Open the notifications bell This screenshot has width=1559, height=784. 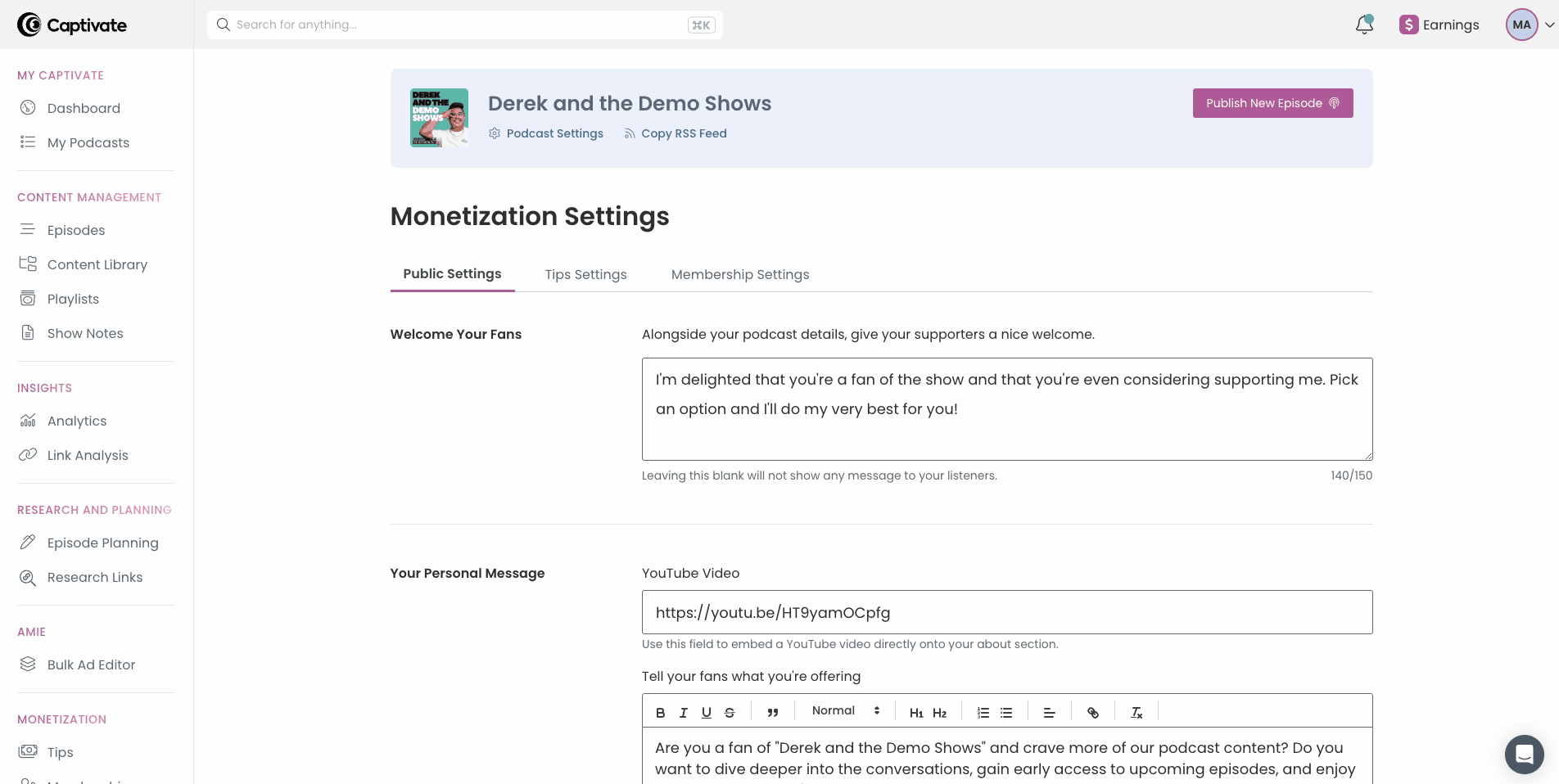(1364, 25)
